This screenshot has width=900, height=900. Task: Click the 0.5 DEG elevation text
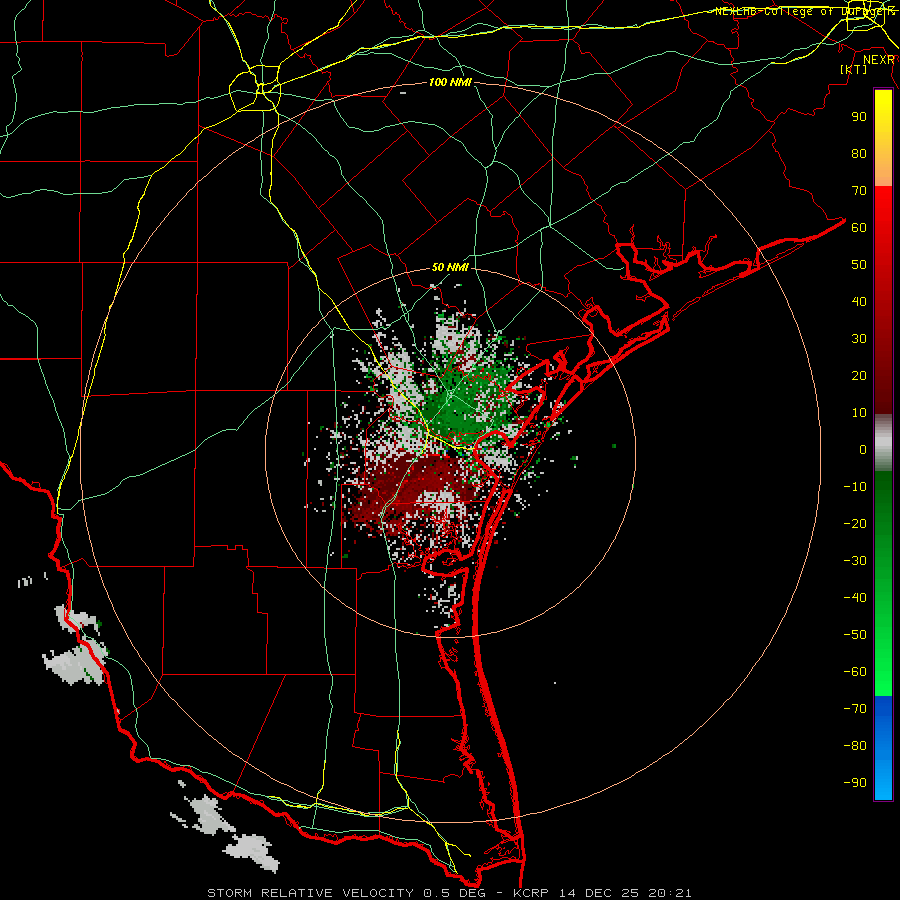455,893
